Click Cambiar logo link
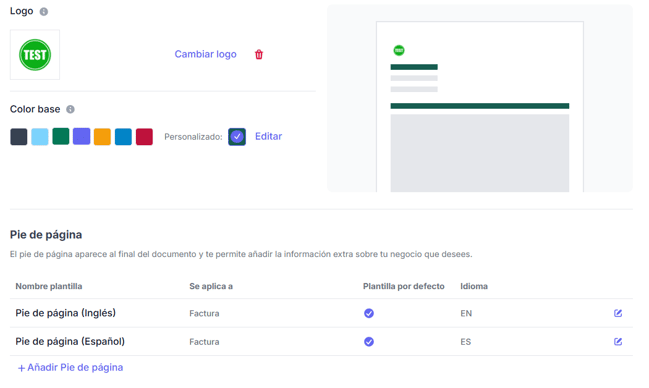This screenshot has height=388, width=649. tap(205, 54)
